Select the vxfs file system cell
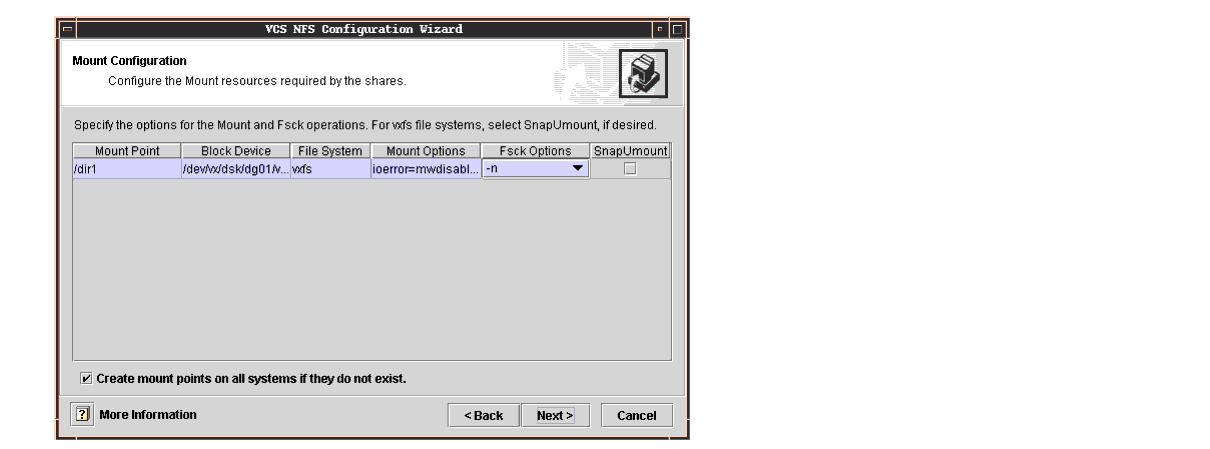 329,169
